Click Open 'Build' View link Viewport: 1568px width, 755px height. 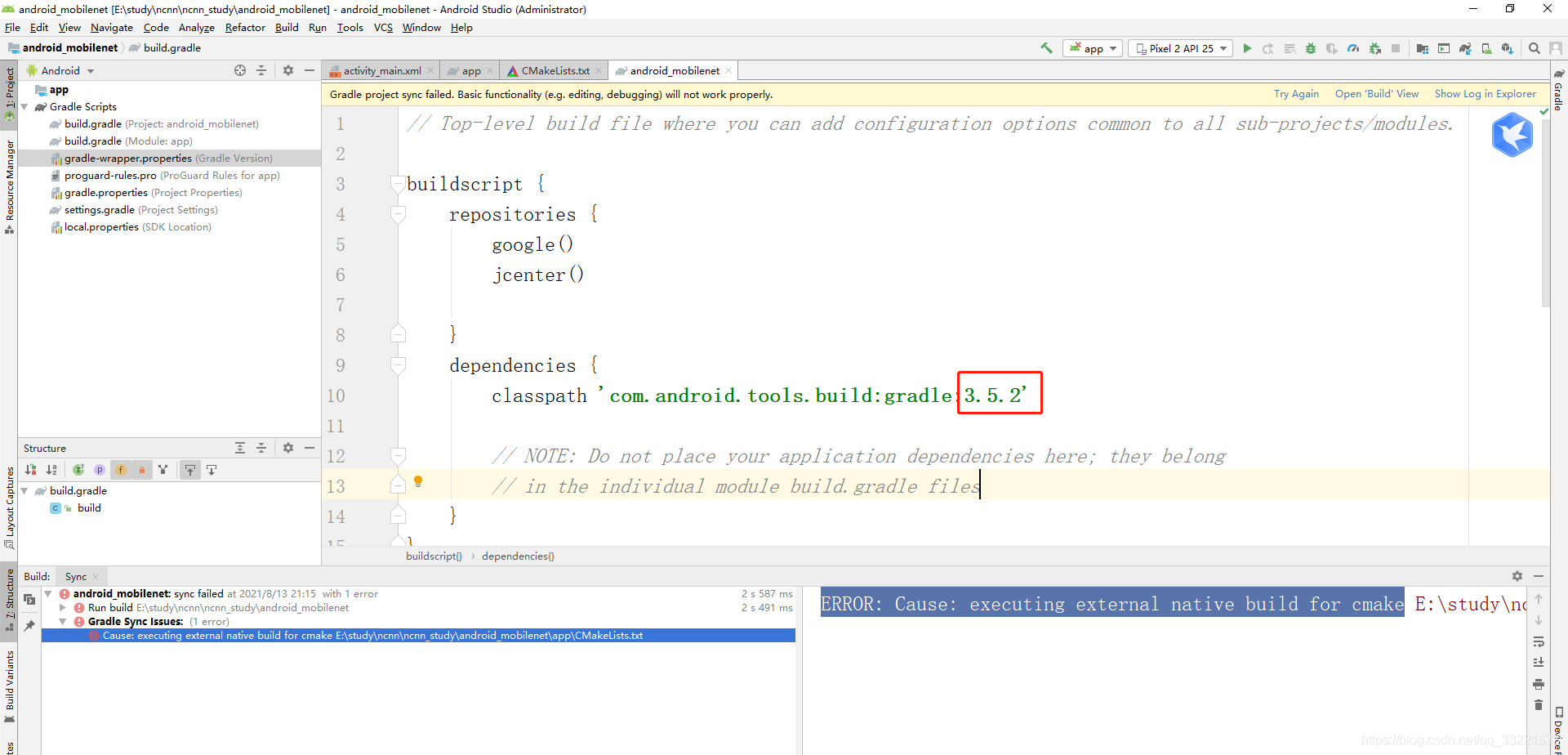pyautogui.click(x=1376, y=94)
